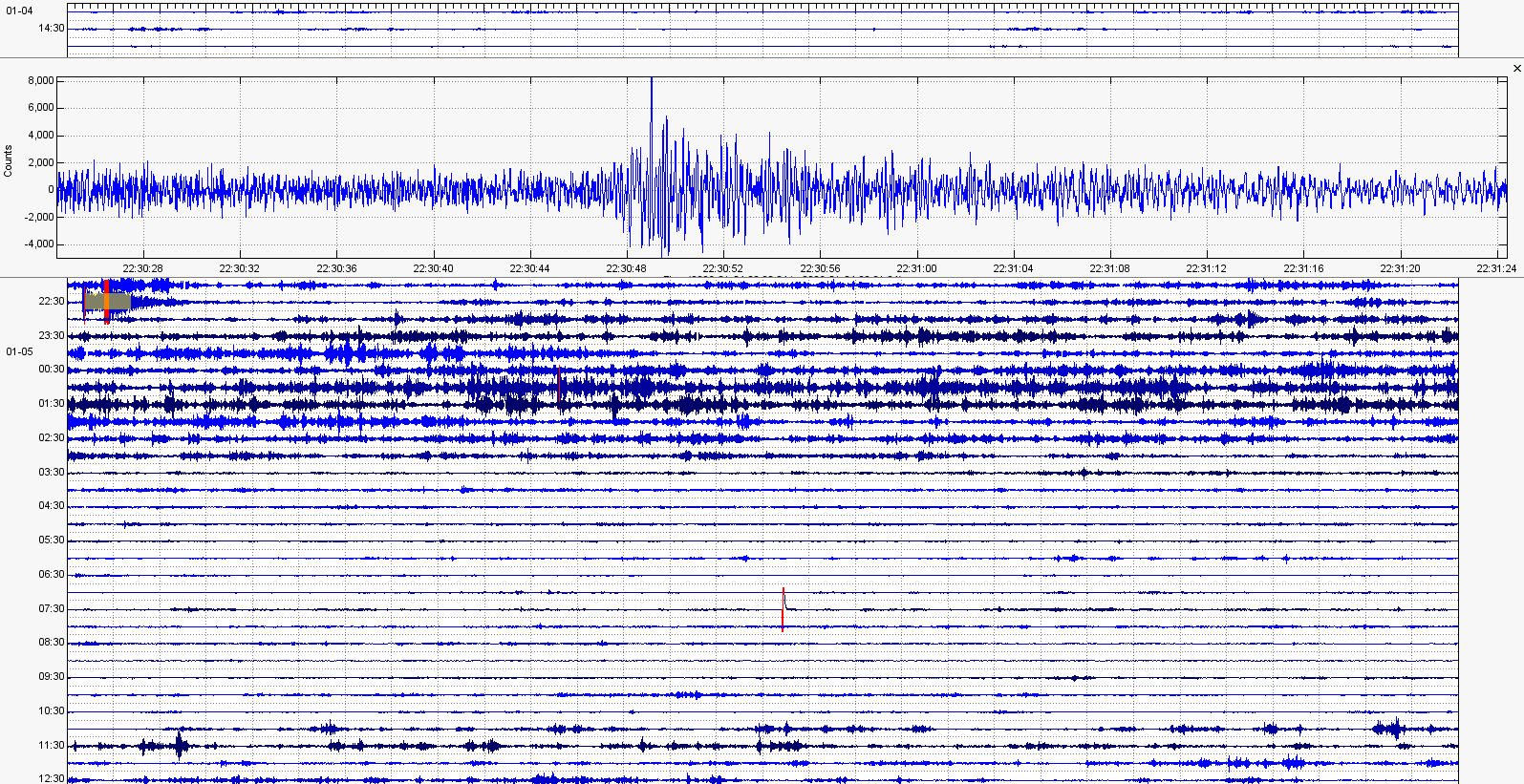The image size is (1524, 784).
Task: Click the -4,000 y-axis tick label
Action: coord(38,244)
